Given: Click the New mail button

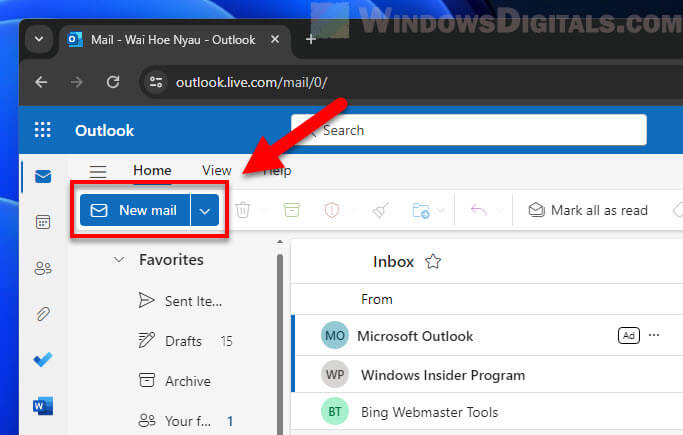Looking at the screenshot, I should (135, 210).
